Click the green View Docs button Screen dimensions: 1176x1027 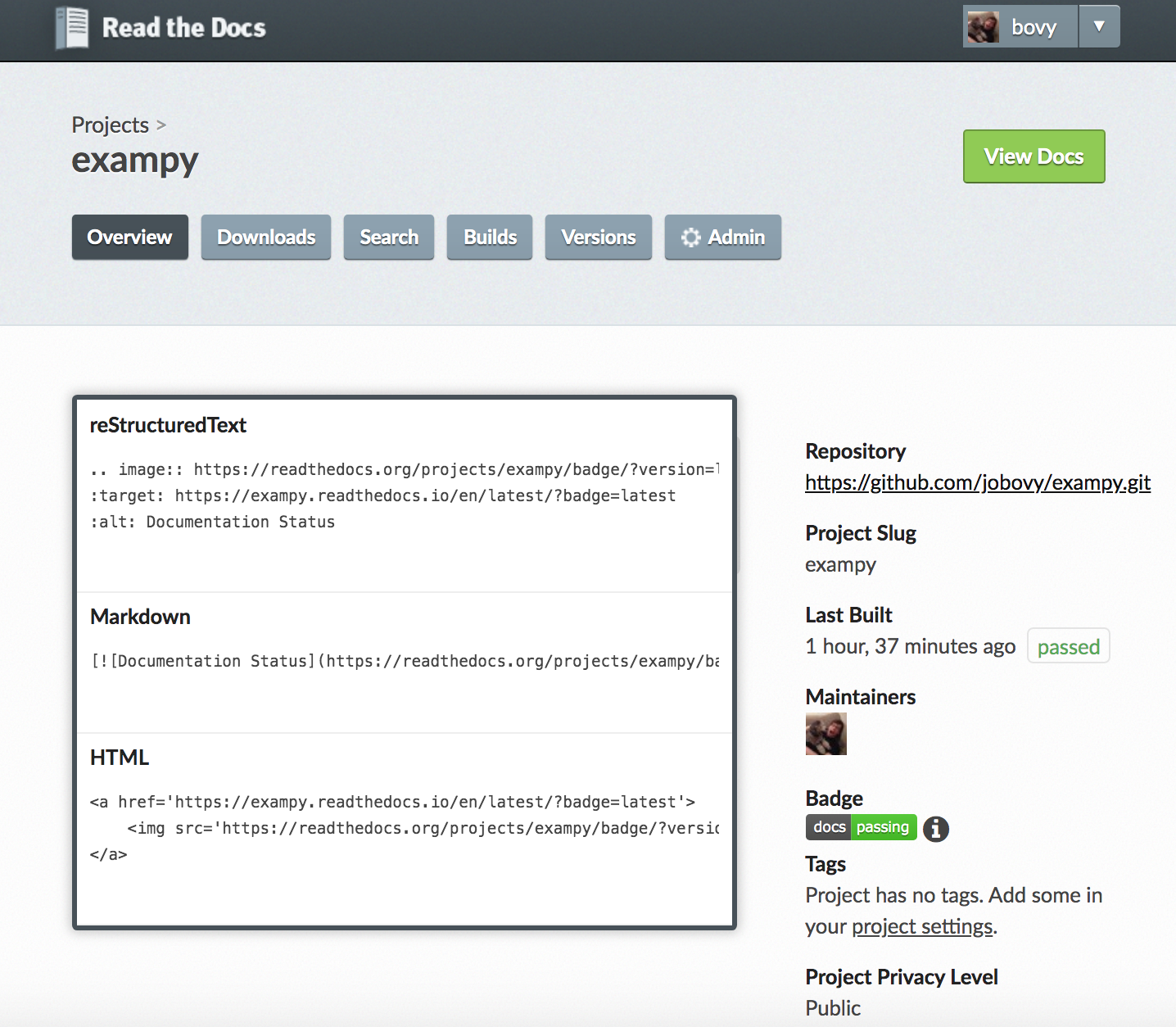click(1034, 156)
